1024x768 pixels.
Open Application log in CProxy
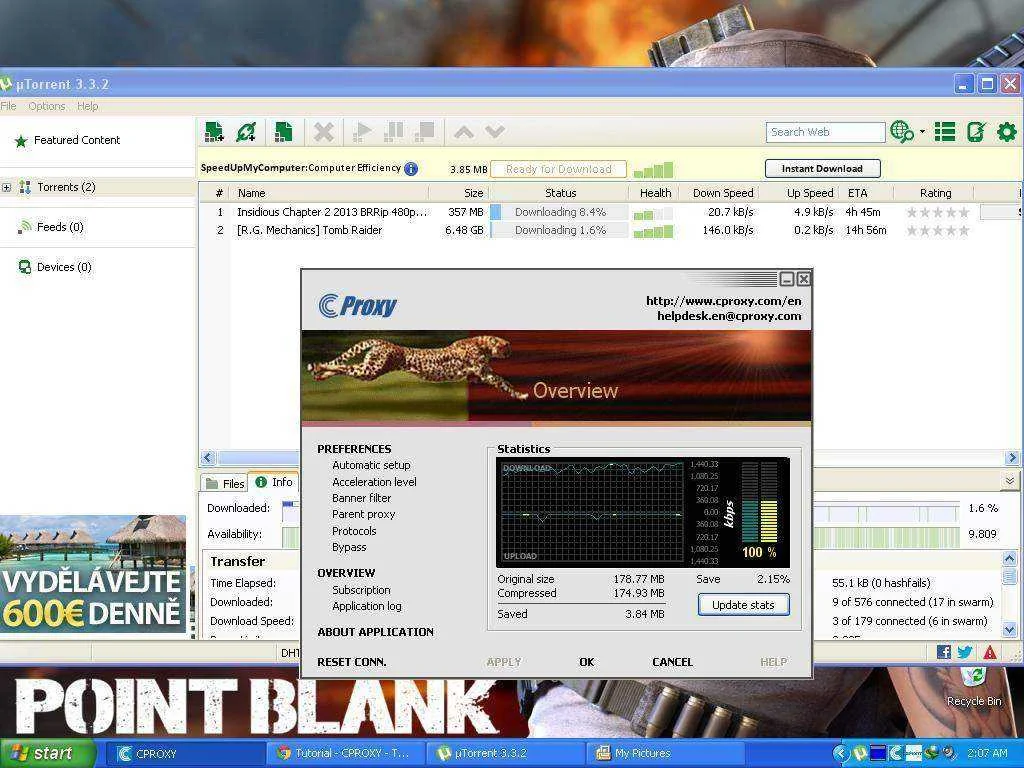pyautogui.click(x=366, y=606)
